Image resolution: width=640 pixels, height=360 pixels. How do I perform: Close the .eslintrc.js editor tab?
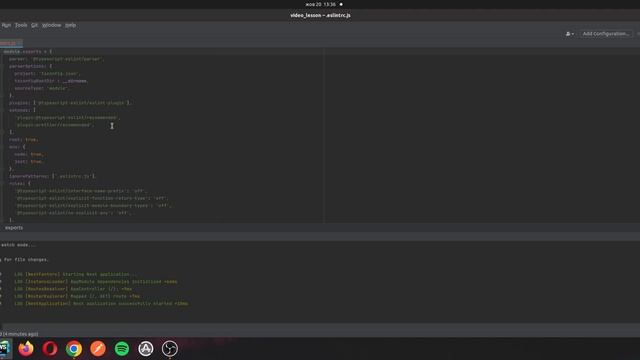tap(20, 43)
